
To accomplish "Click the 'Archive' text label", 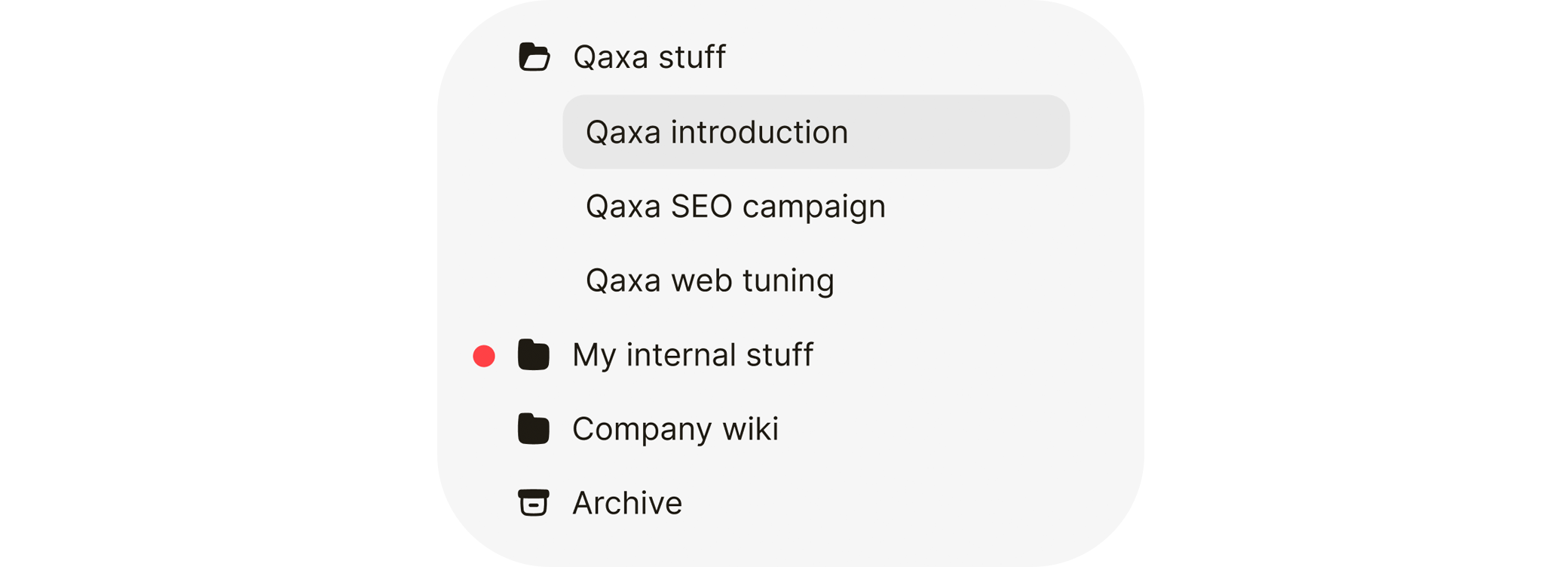I will [x=626, y=502].
